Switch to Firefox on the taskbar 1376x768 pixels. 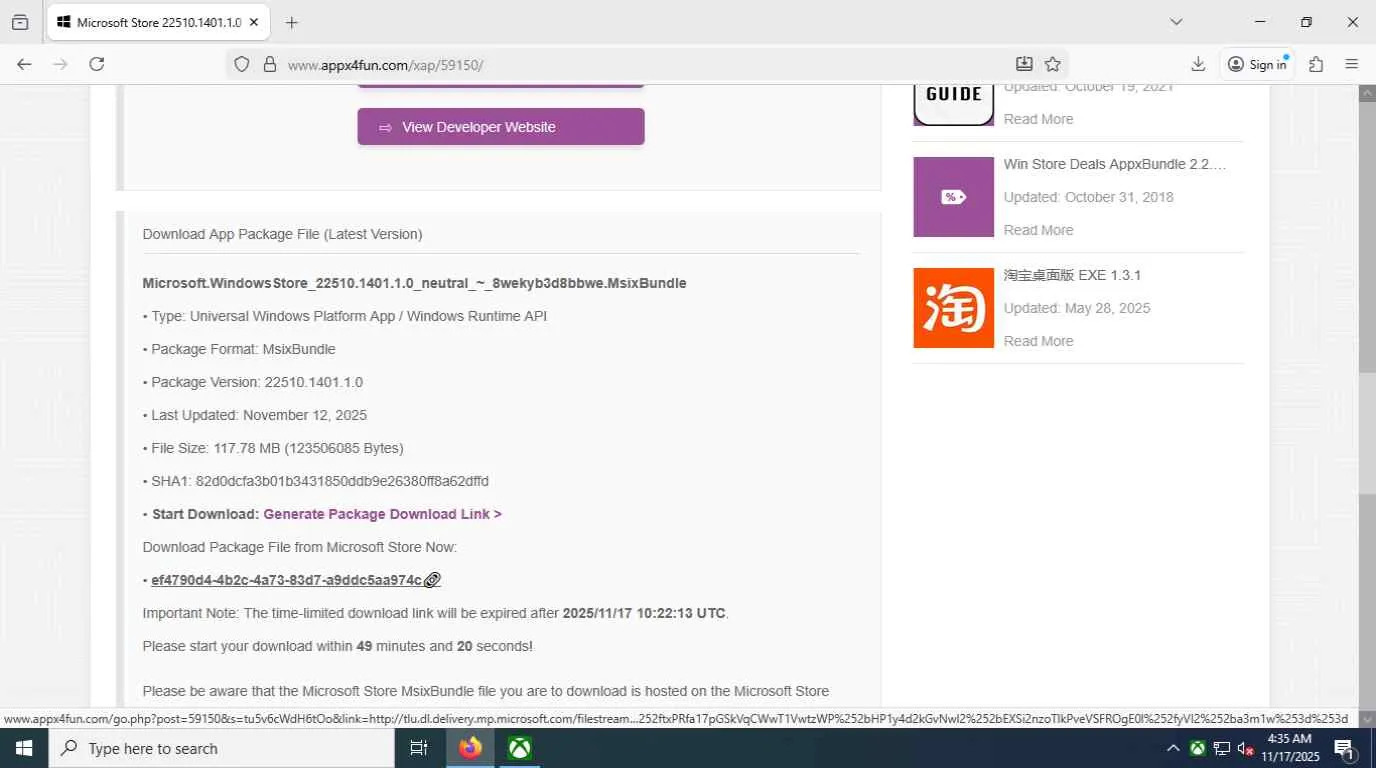click(470, 748)
